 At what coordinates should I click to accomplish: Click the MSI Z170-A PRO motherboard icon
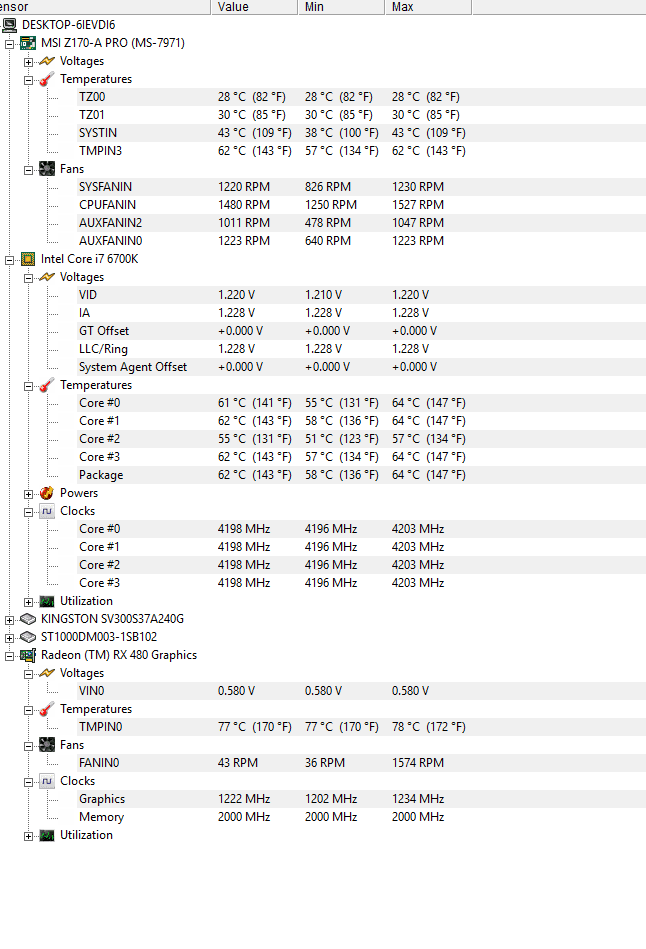pos(28,44)
